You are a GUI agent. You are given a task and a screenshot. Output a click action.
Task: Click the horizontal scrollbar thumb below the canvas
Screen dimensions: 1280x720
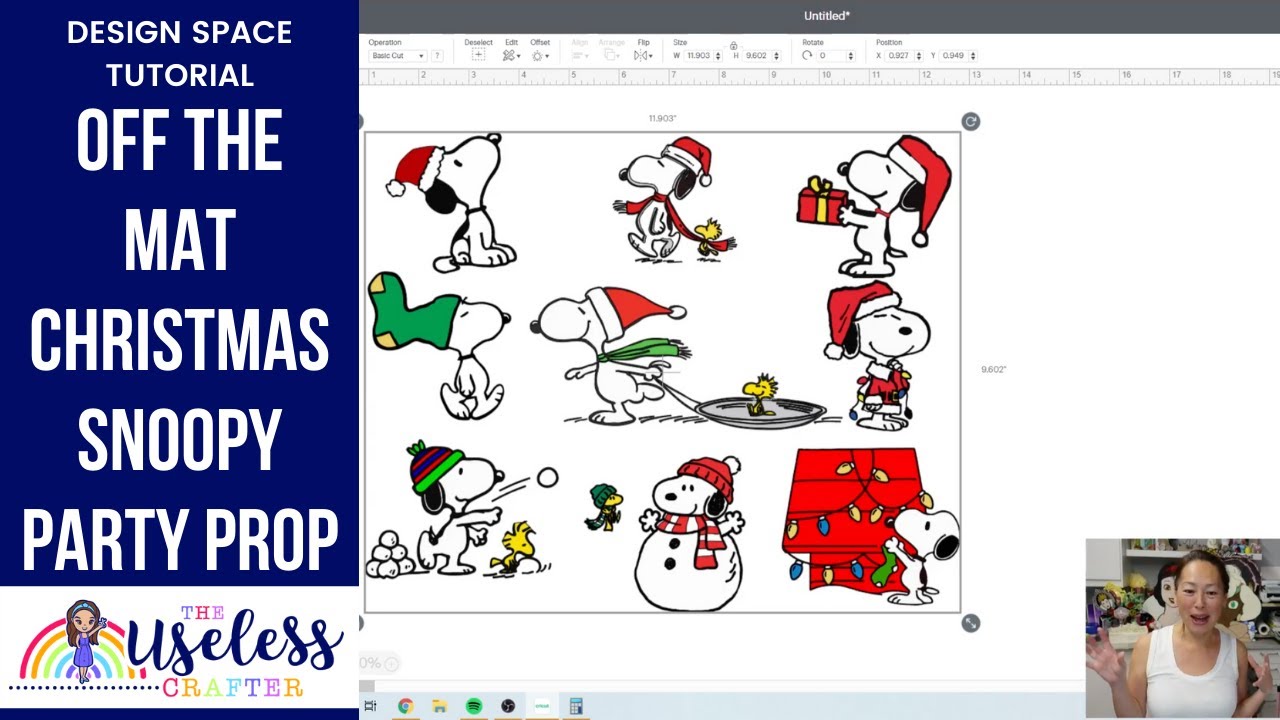pyautogui.click(x=366, y=686)
